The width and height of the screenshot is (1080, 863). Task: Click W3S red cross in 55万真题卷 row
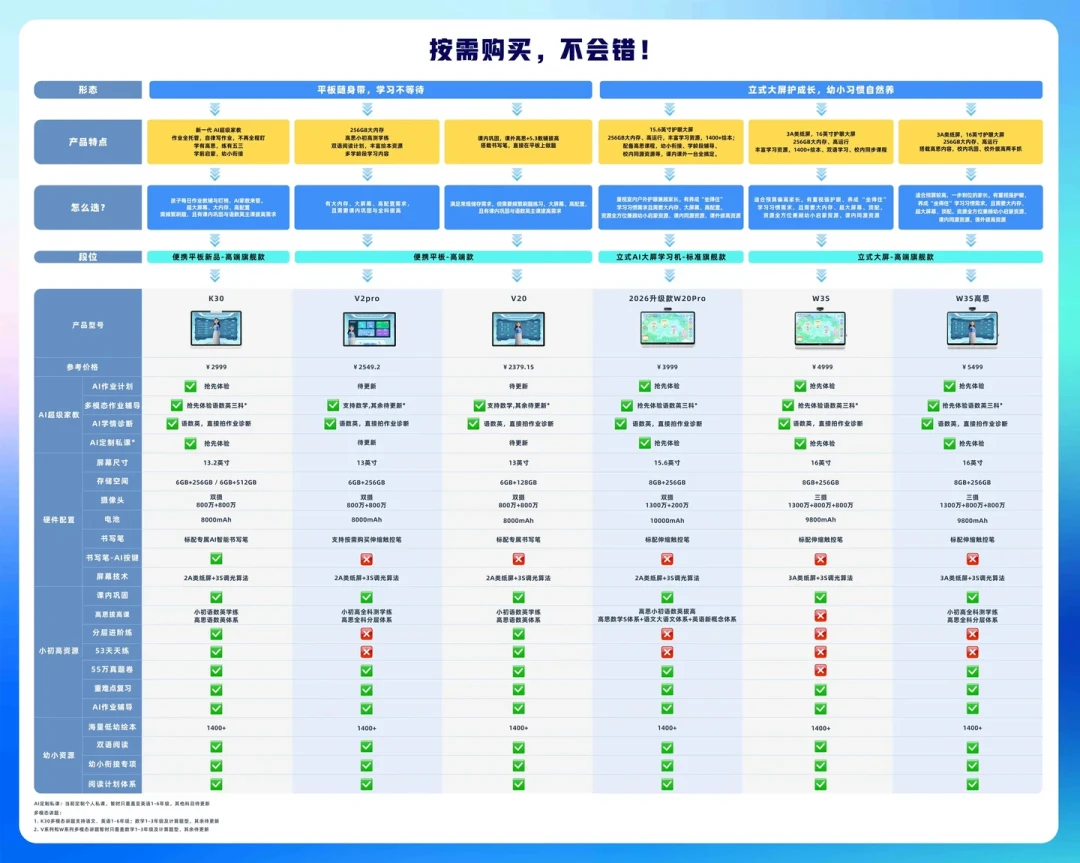(x=820, y=670)
